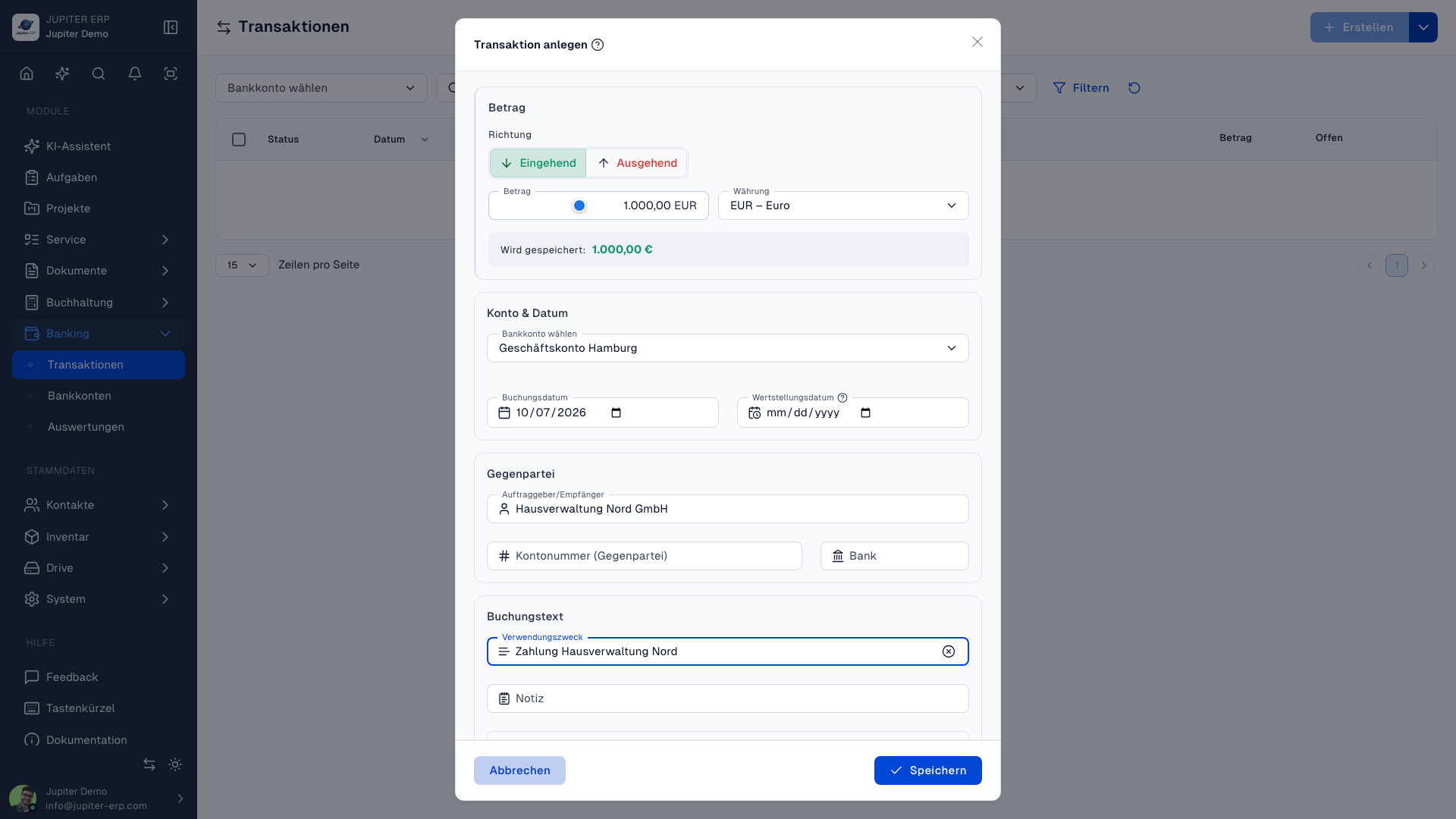Click the refresh icon next to Filtern

click(1134, 88)
